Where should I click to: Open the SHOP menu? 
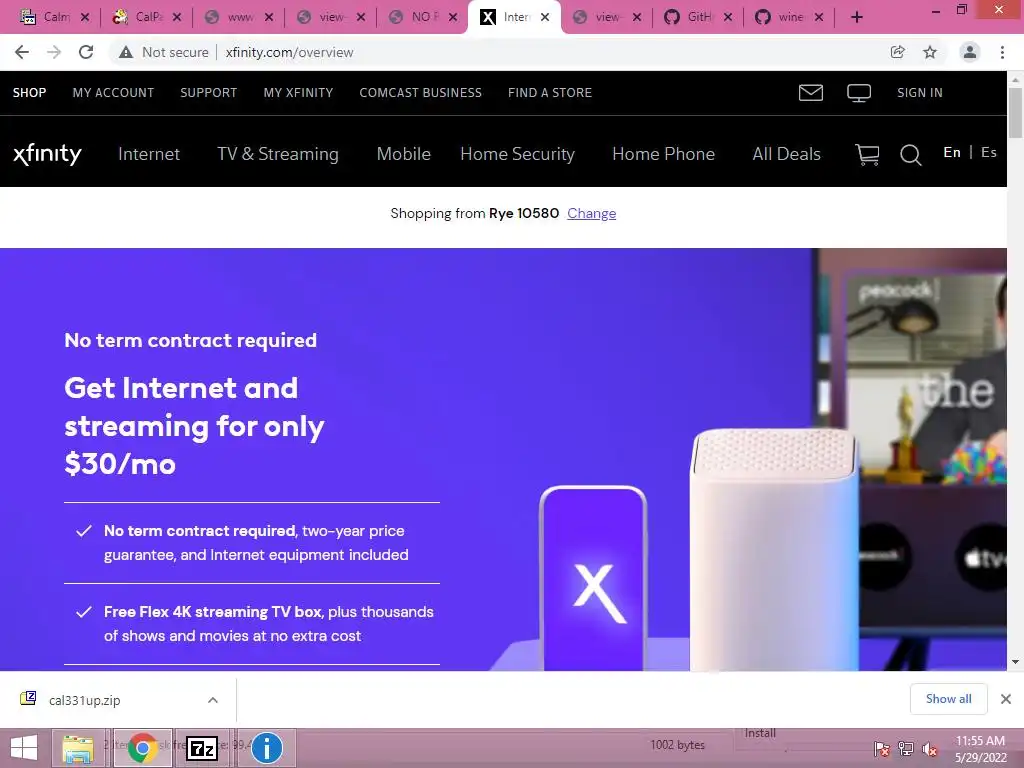(x=29, y=93)
